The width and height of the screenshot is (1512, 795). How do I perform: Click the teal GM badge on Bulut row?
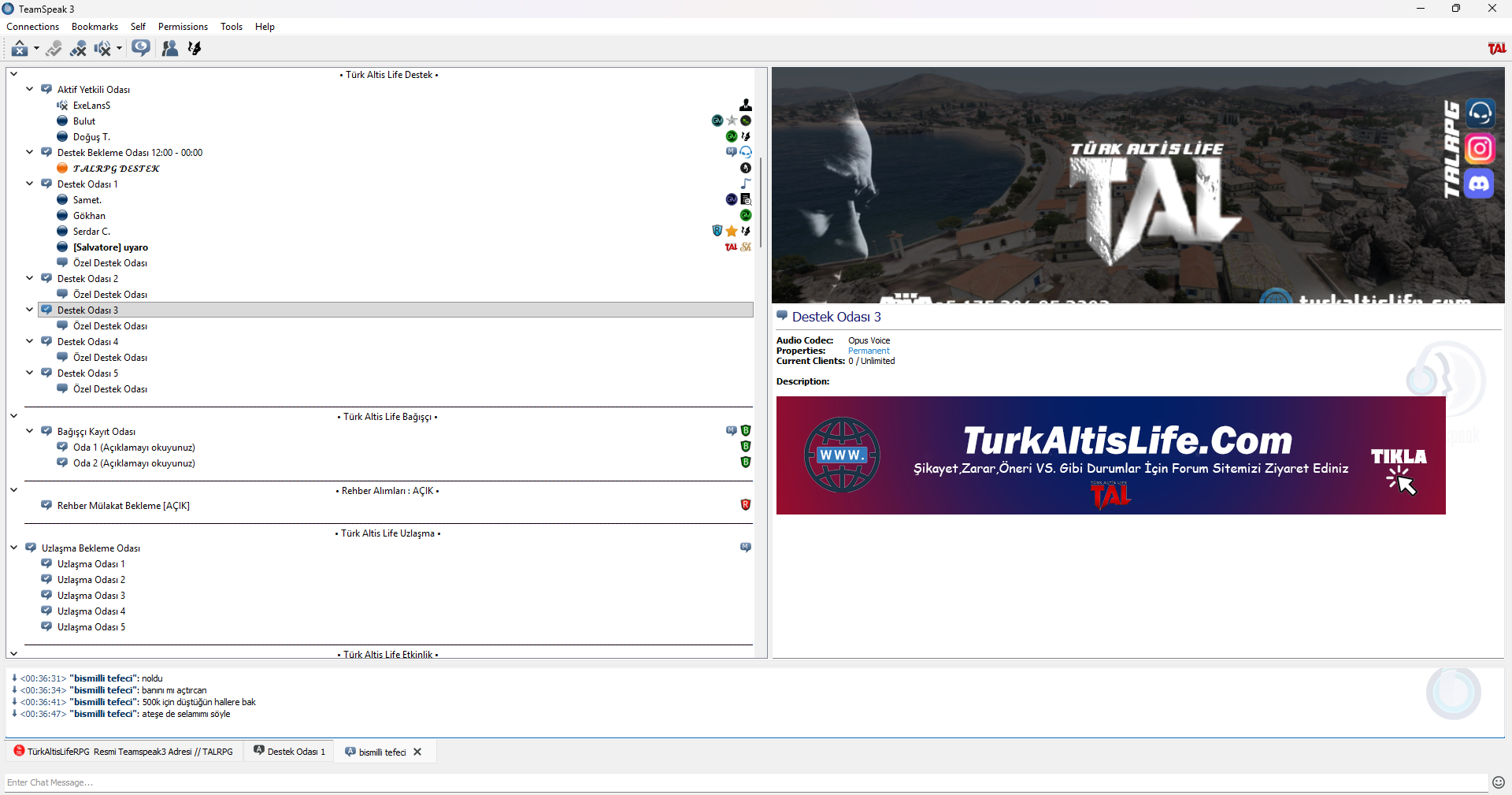coord(717,121)
